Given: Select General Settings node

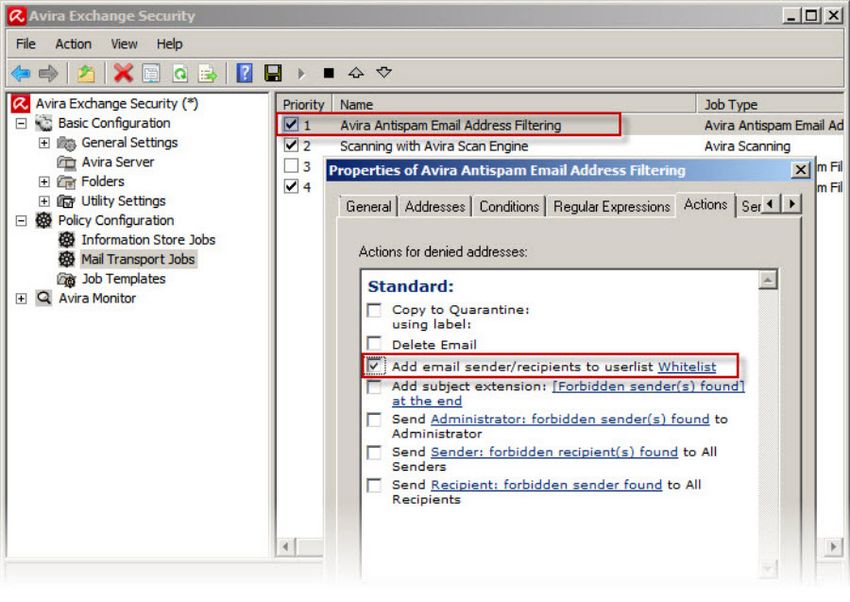Looking at the screenshot, I should click(x=130, y=143).
